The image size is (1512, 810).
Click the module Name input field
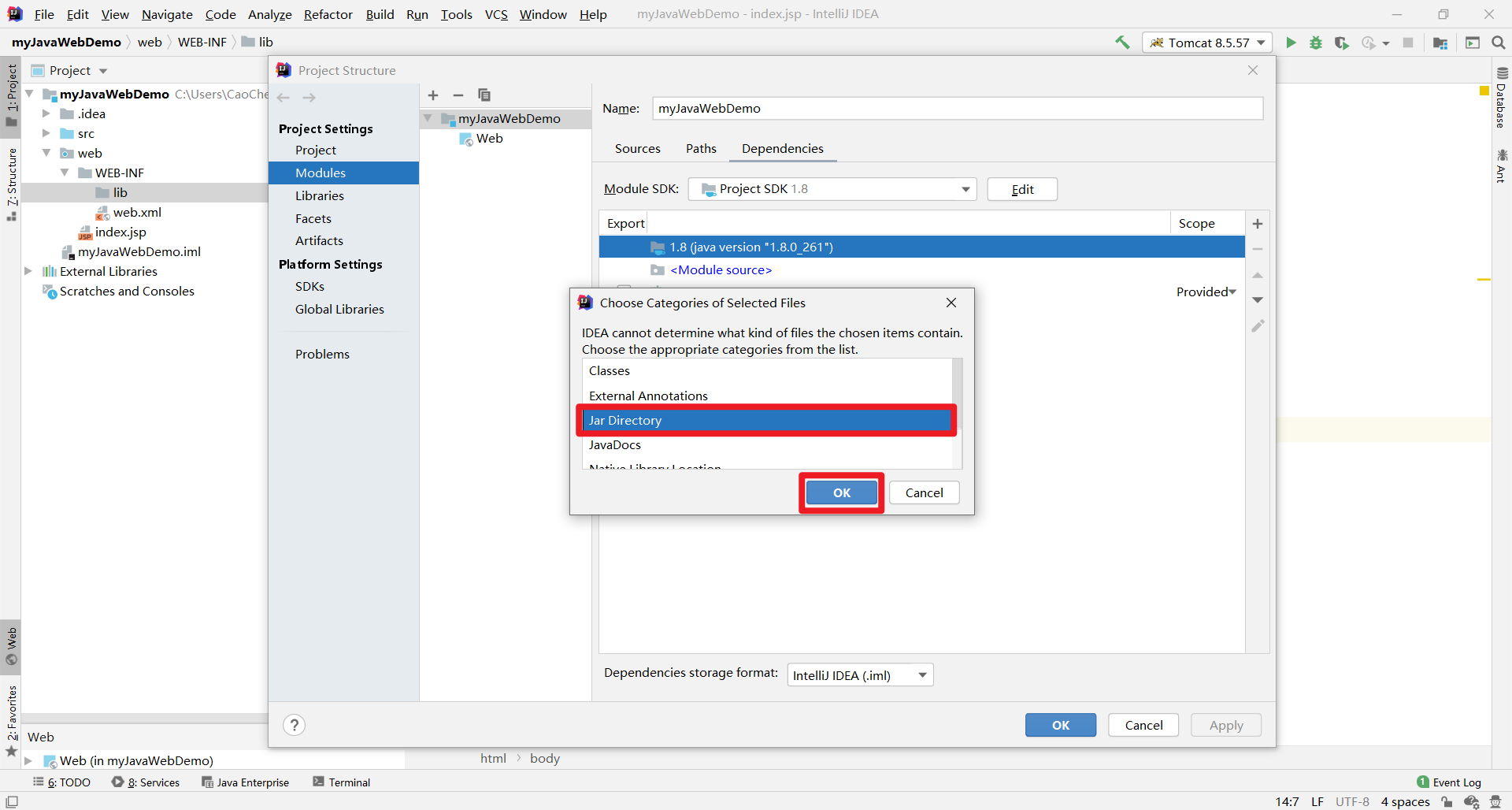click(x=958, y=109)
